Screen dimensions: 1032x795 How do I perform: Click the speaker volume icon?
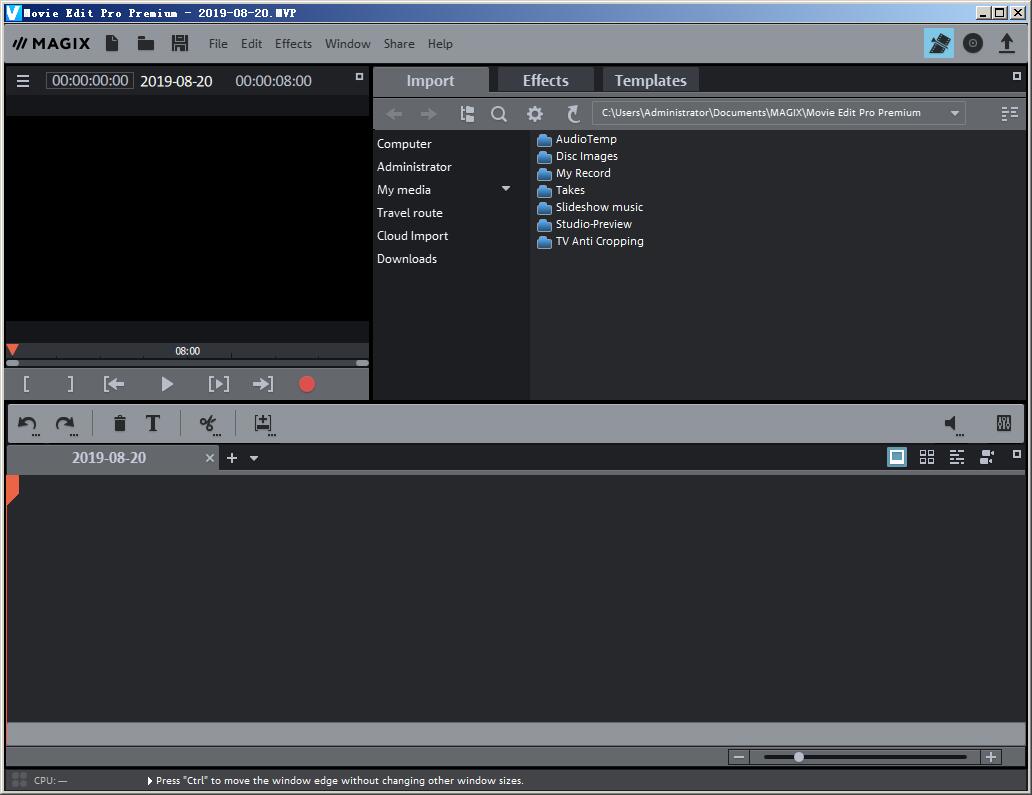coord(952,424)
